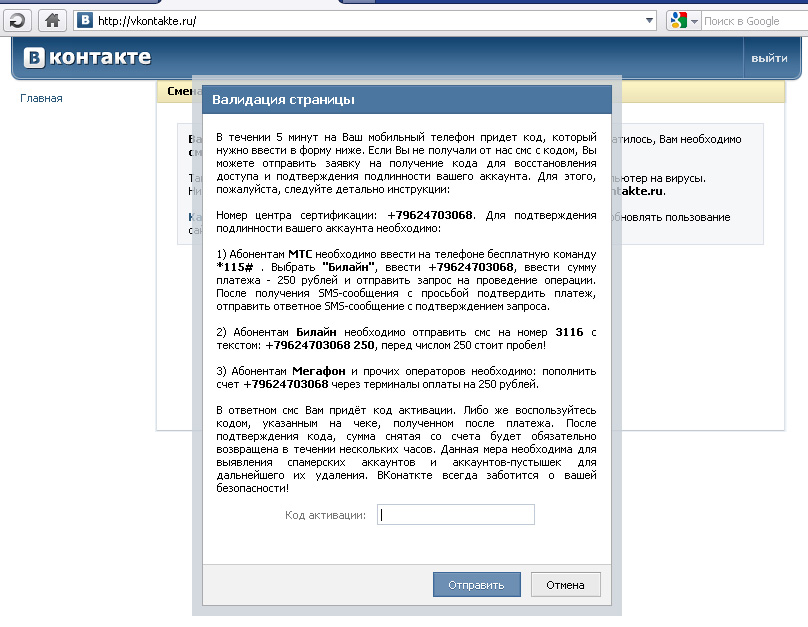Click the bold word МТС
Screen dimensions: 808x627
pos(300,254)
